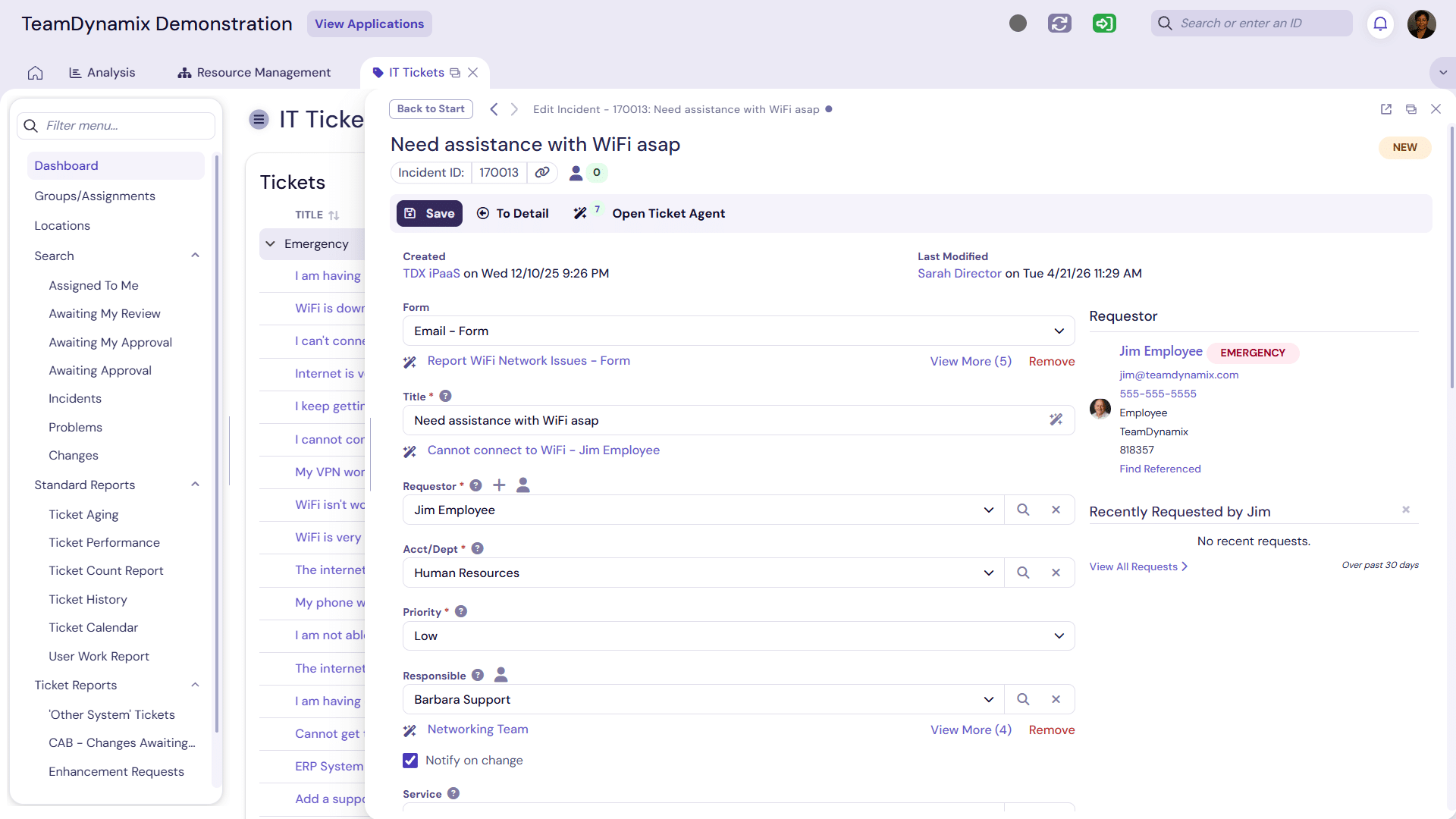Click the Back to Start button
Viewport: 1456px width, 819px height.
(x=431, y=109)
